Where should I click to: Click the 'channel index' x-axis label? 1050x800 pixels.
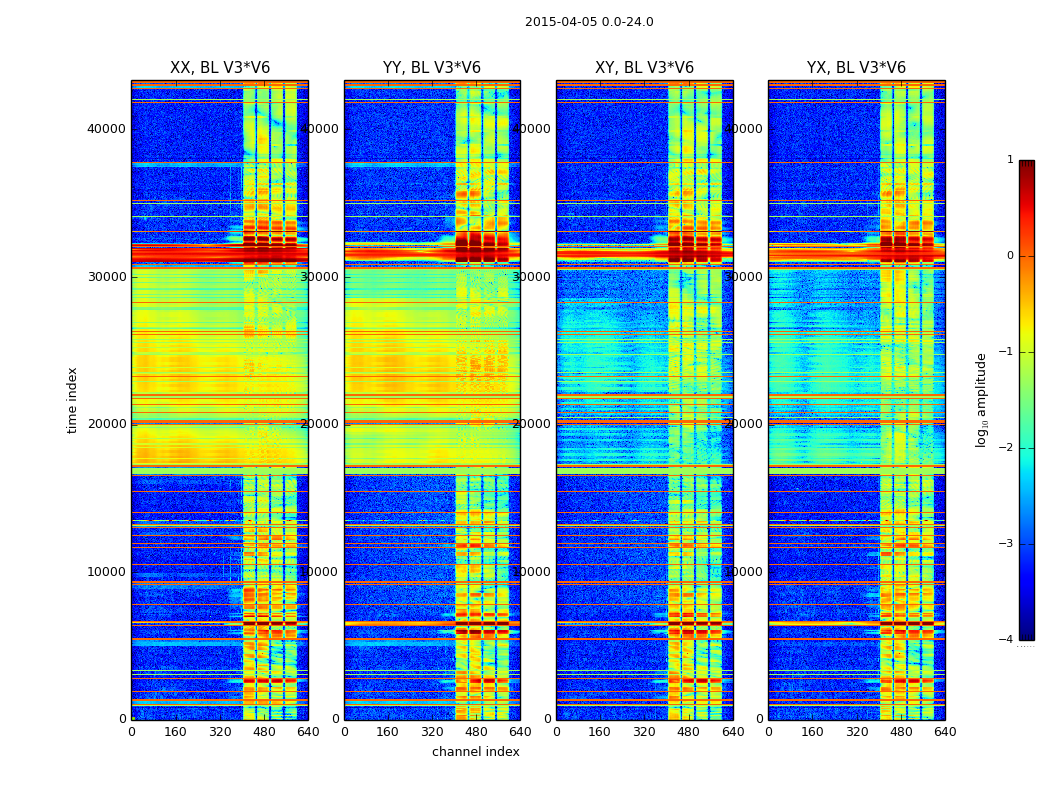(475, 752)
